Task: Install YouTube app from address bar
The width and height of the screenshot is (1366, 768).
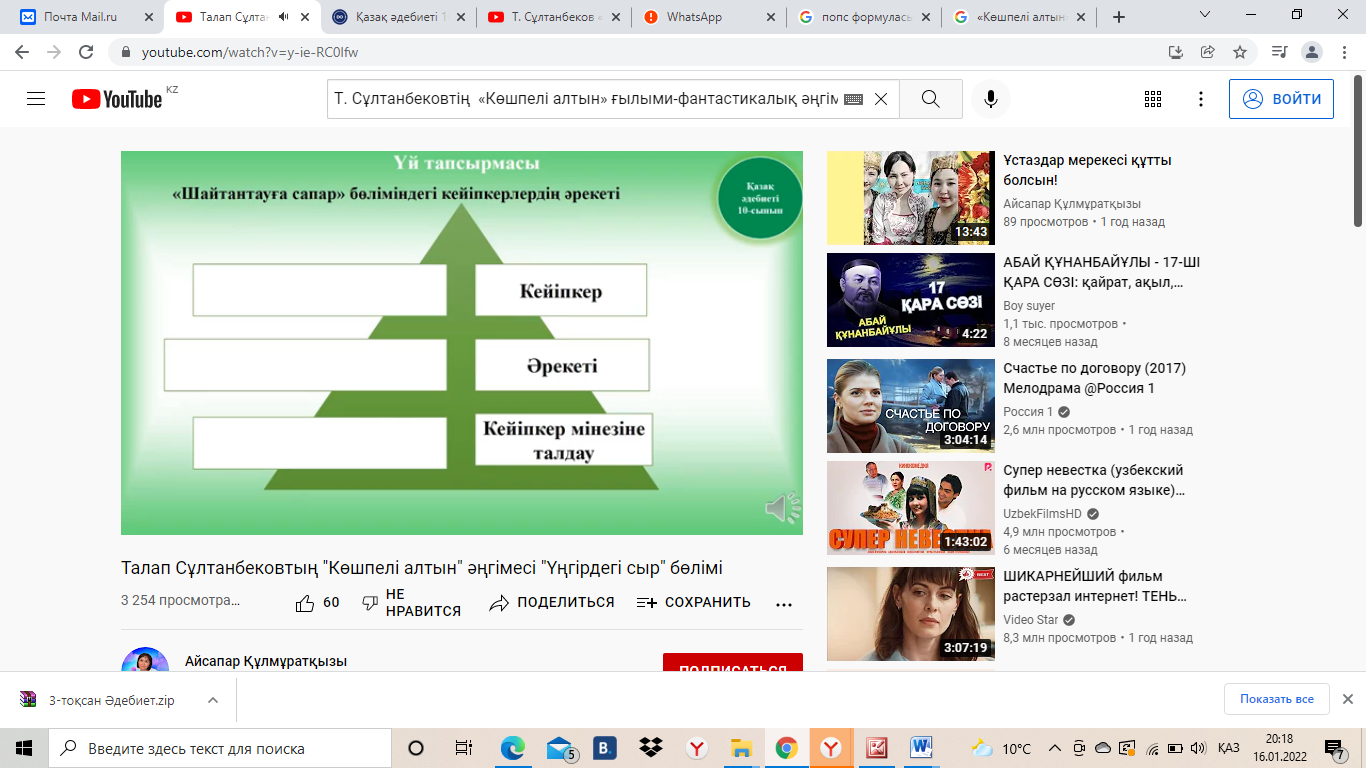Action: point(1176,52)
